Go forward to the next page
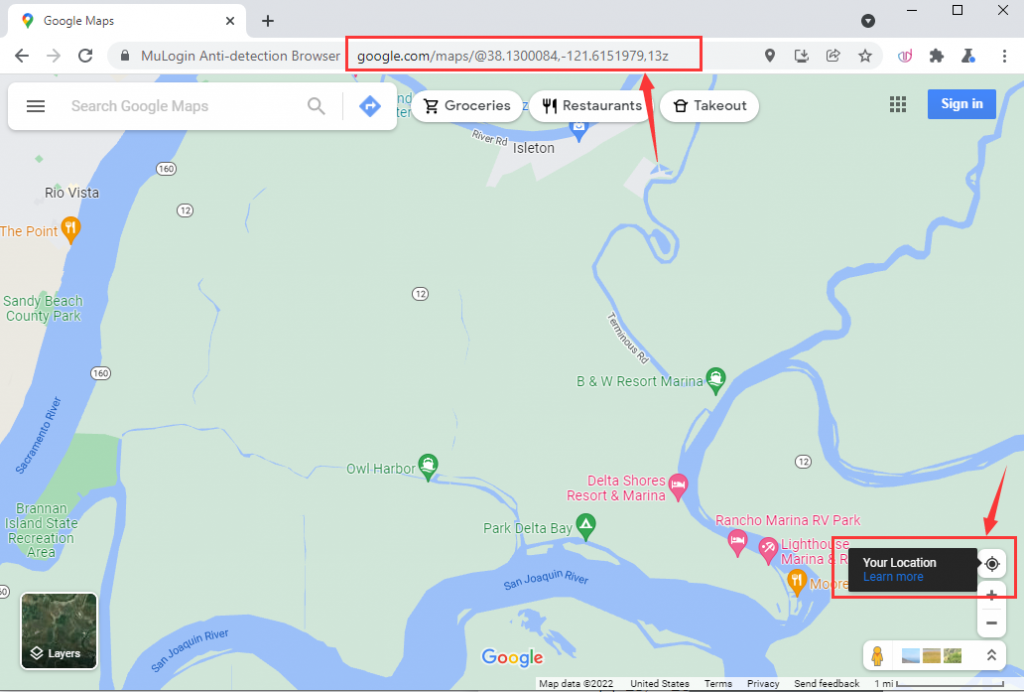The image size is (1024, 692). click(54, 56)
